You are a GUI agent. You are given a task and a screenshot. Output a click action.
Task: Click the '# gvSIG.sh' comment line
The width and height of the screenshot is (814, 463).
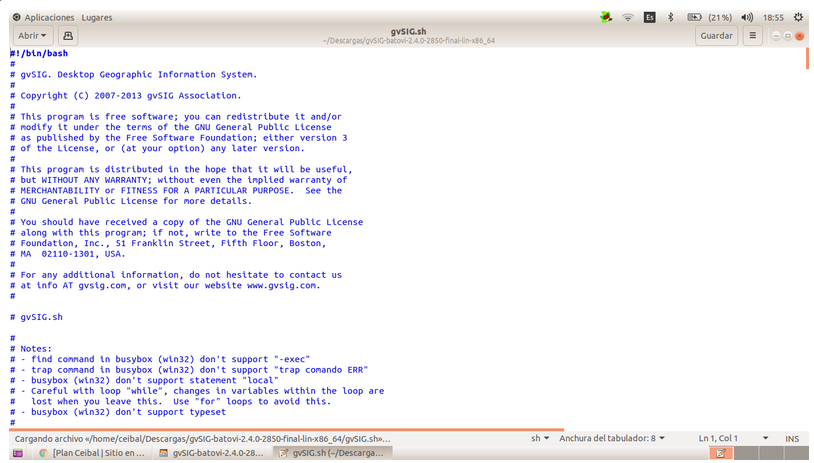tap(36, 317)
